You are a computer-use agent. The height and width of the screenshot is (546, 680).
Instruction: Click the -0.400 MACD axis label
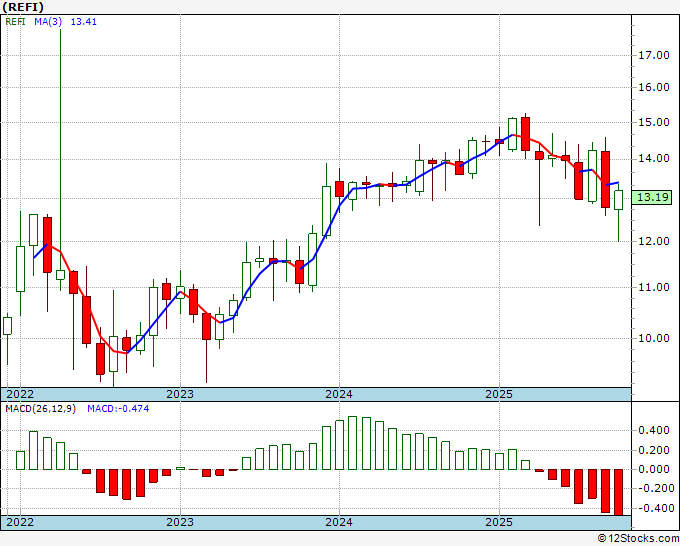click(x=654, y=508)
